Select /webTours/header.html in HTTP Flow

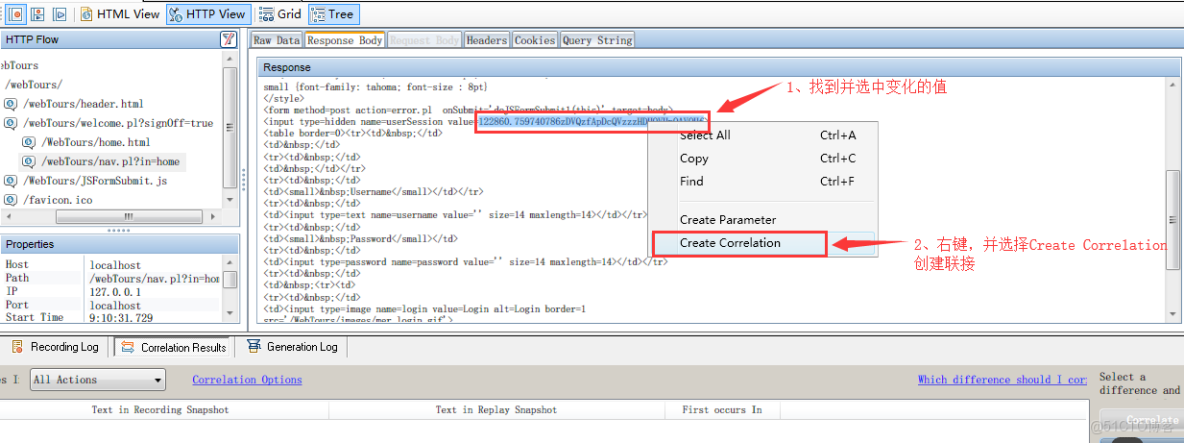(83, 104)
